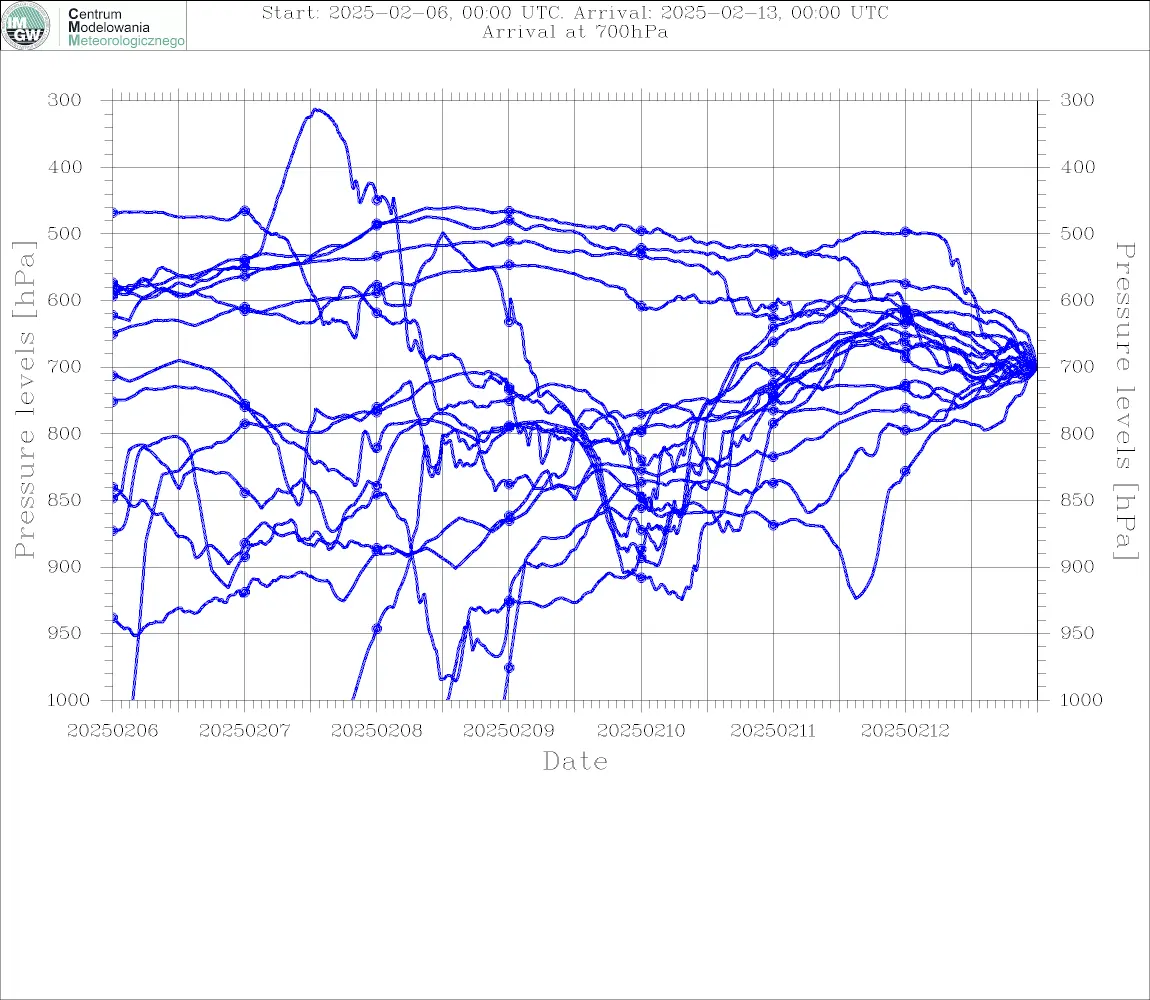Click the x-axis label 20250212
Screen dimensions: 1150x1000
pyautogui.click(x=905, y=731)
